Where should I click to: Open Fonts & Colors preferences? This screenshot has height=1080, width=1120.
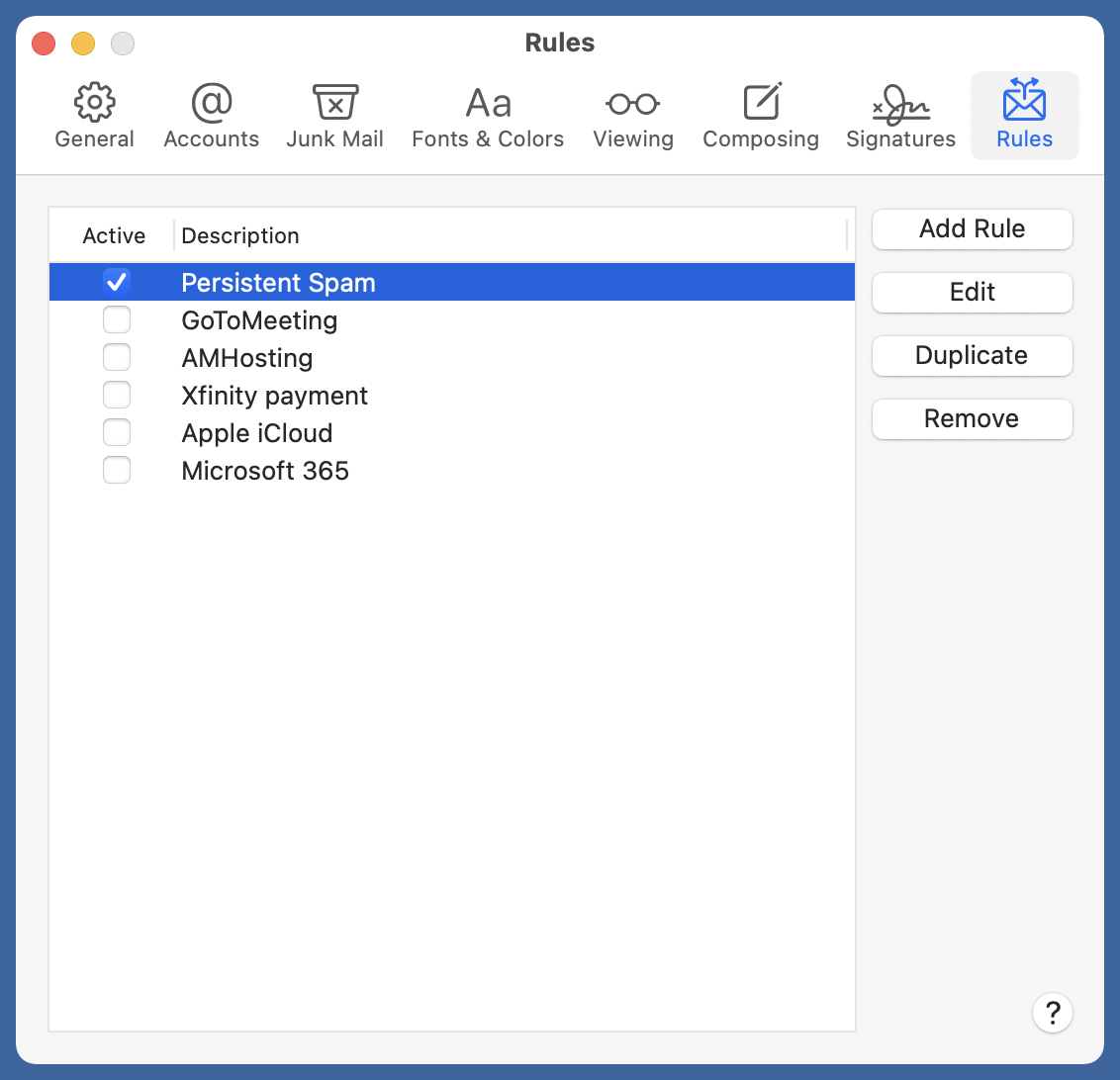pyautogui.click(x=488, y=103)
